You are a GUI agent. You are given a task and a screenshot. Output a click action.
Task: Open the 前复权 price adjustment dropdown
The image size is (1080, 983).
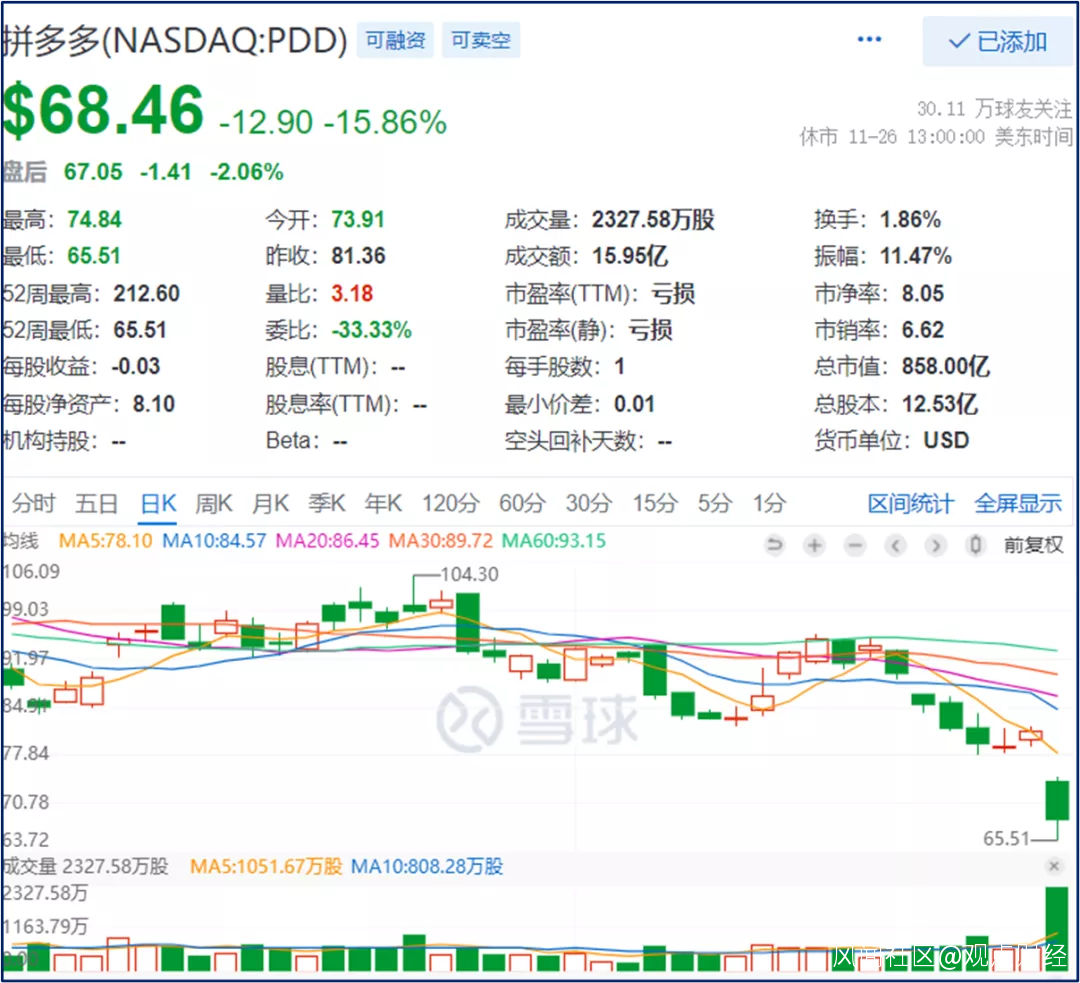[x=1033, y=546]
